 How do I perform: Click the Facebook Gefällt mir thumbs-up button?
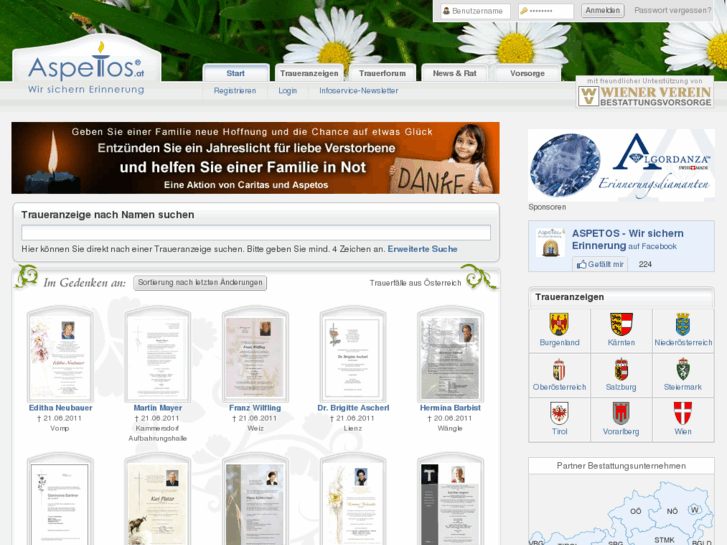click(600, 264)
